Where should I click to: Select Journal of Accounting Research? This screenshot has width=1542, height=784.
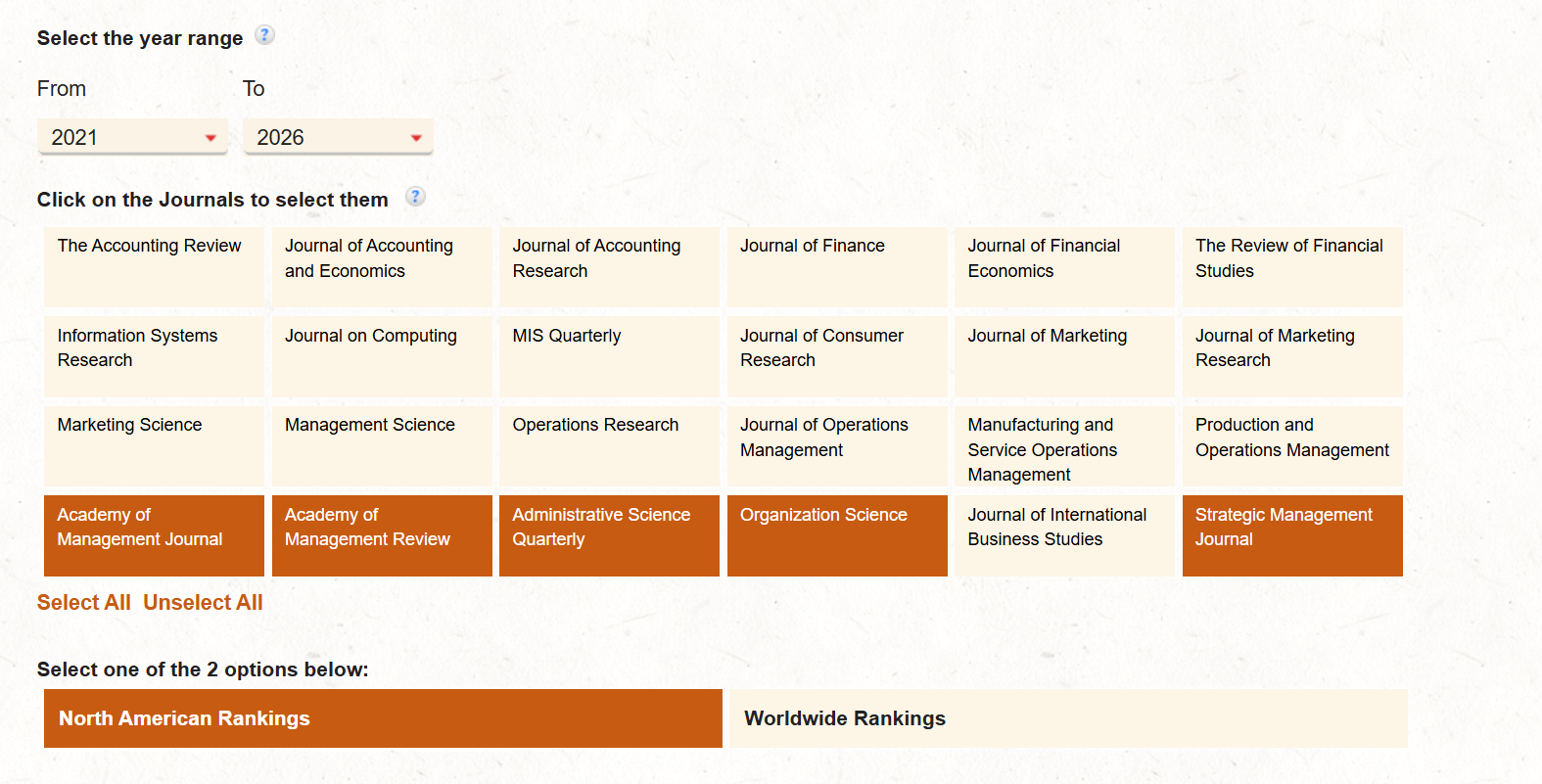609,267
